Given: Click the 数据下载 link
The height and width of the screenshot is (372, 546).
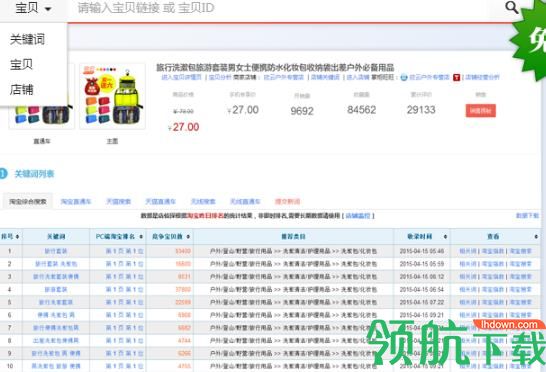Looking at the screenshot, I should coord(527,216).
